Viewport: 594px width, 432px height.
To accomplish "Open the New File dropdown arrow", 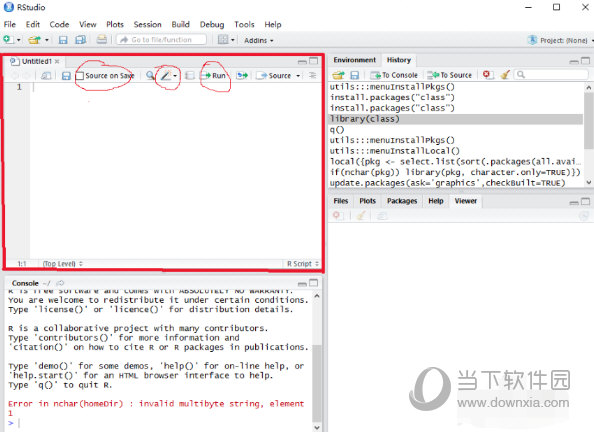I will click(18, 40).
